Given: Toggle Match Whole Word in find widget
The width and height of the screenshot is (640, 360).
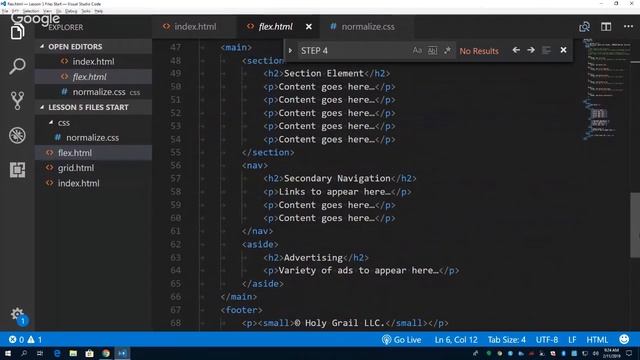Looking at the screenshot, I should click(x=432, y=51).
